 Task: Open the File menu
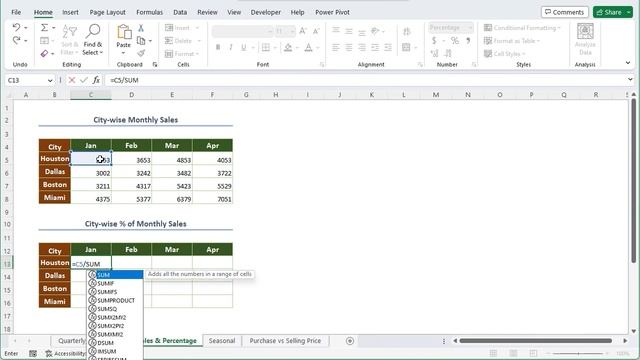(16, 12)
